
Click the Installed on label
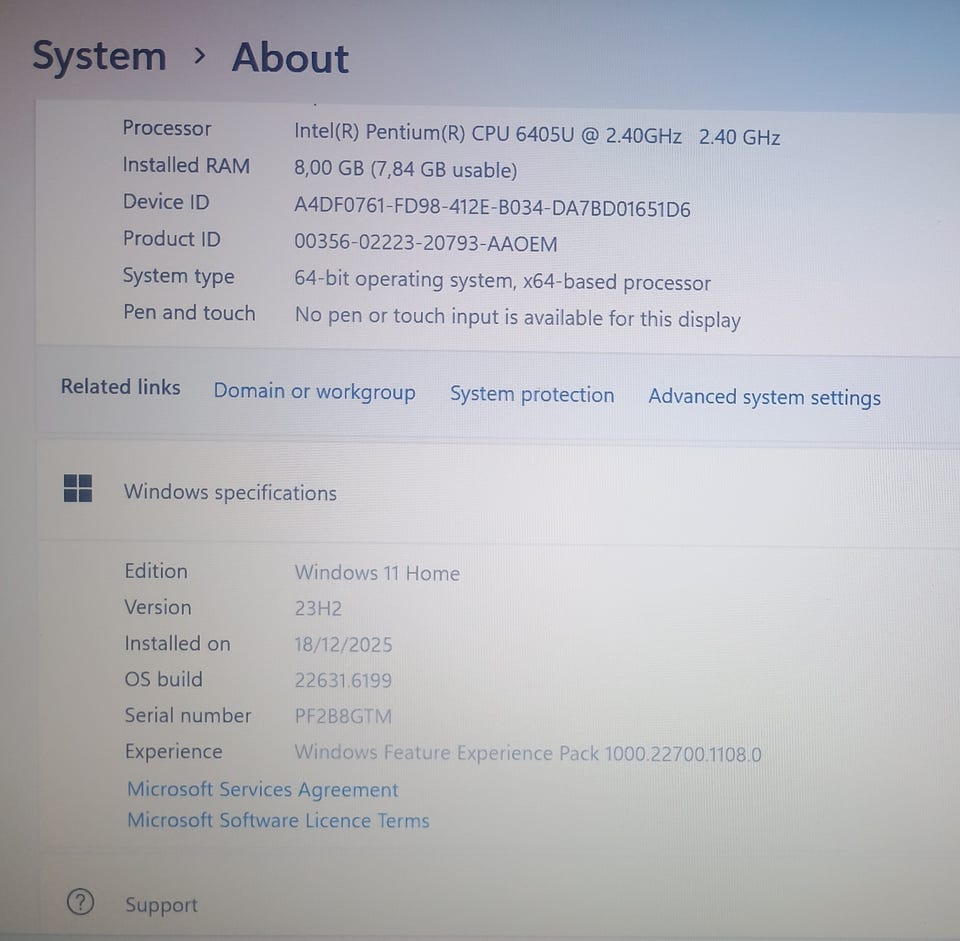[x=178, y=643]
